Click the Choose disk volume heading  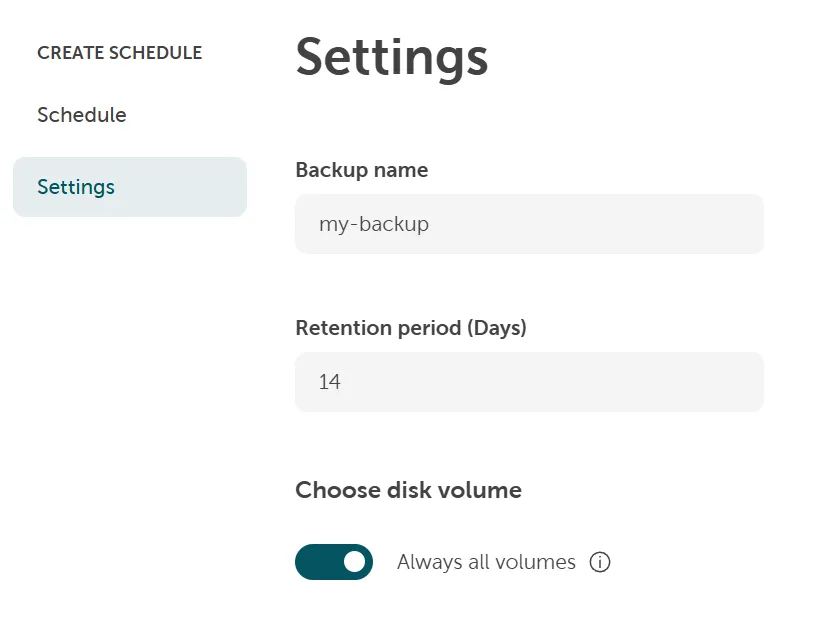[x=407, y=490]
